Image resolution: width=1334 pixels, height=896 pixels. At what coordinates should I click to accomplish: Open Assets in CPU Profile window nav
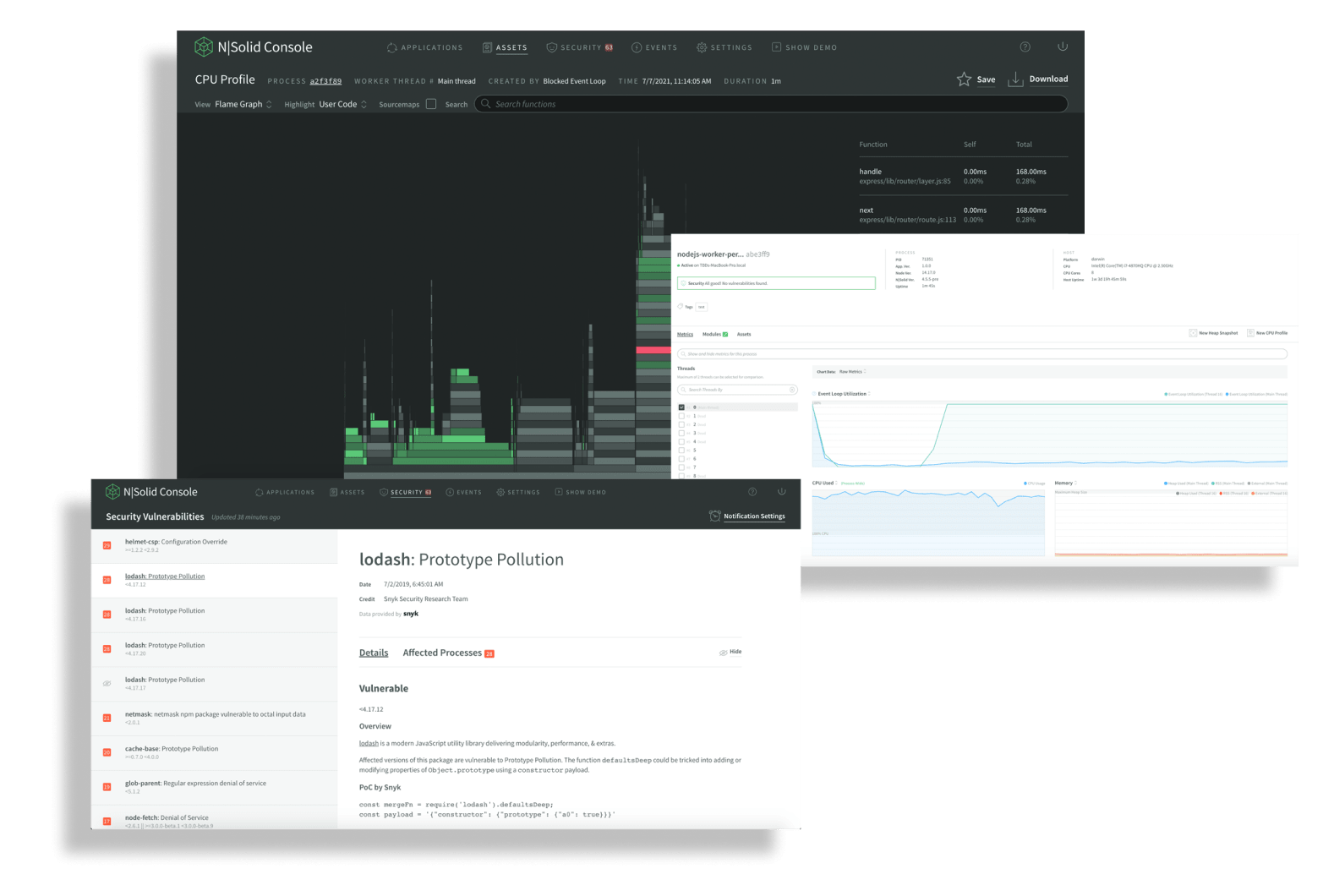(x=505, y=47)
